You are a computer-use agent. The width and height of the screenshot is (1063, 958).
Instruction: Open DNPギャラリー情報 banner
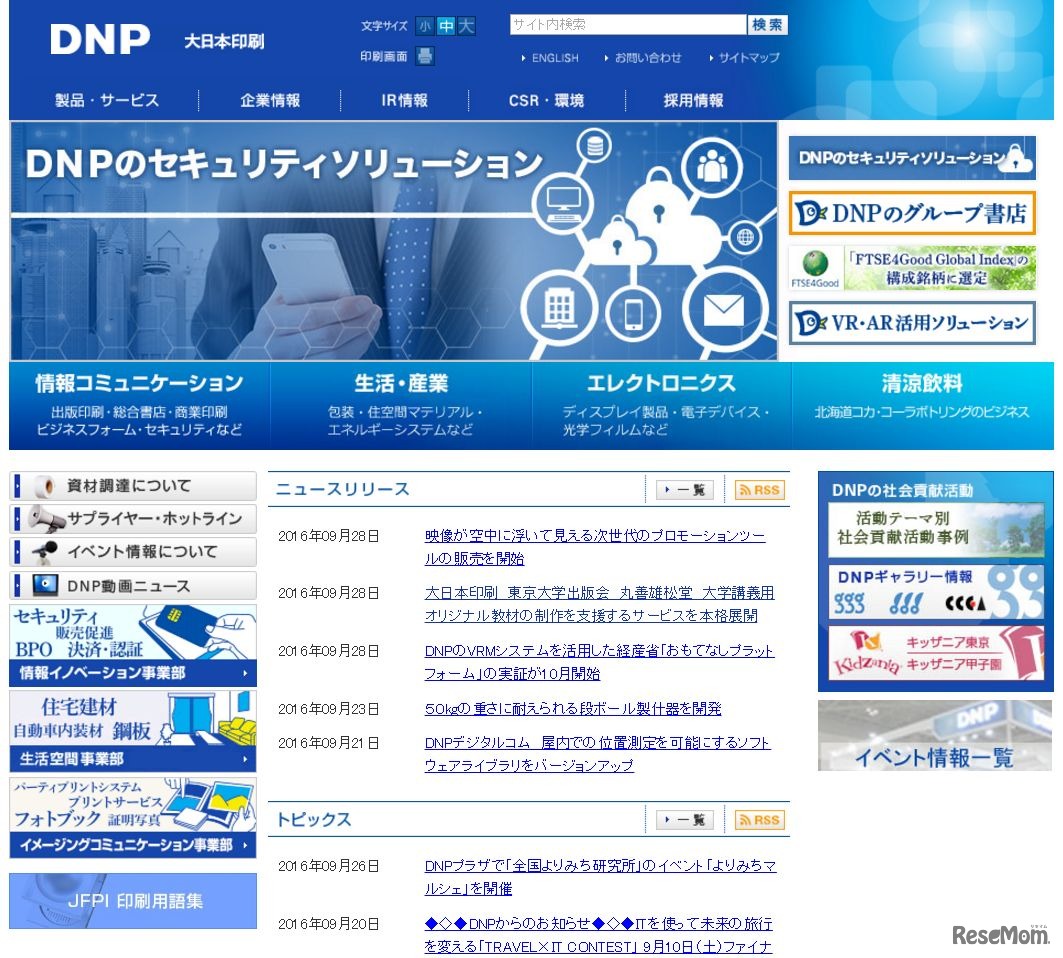coord(936,592)
